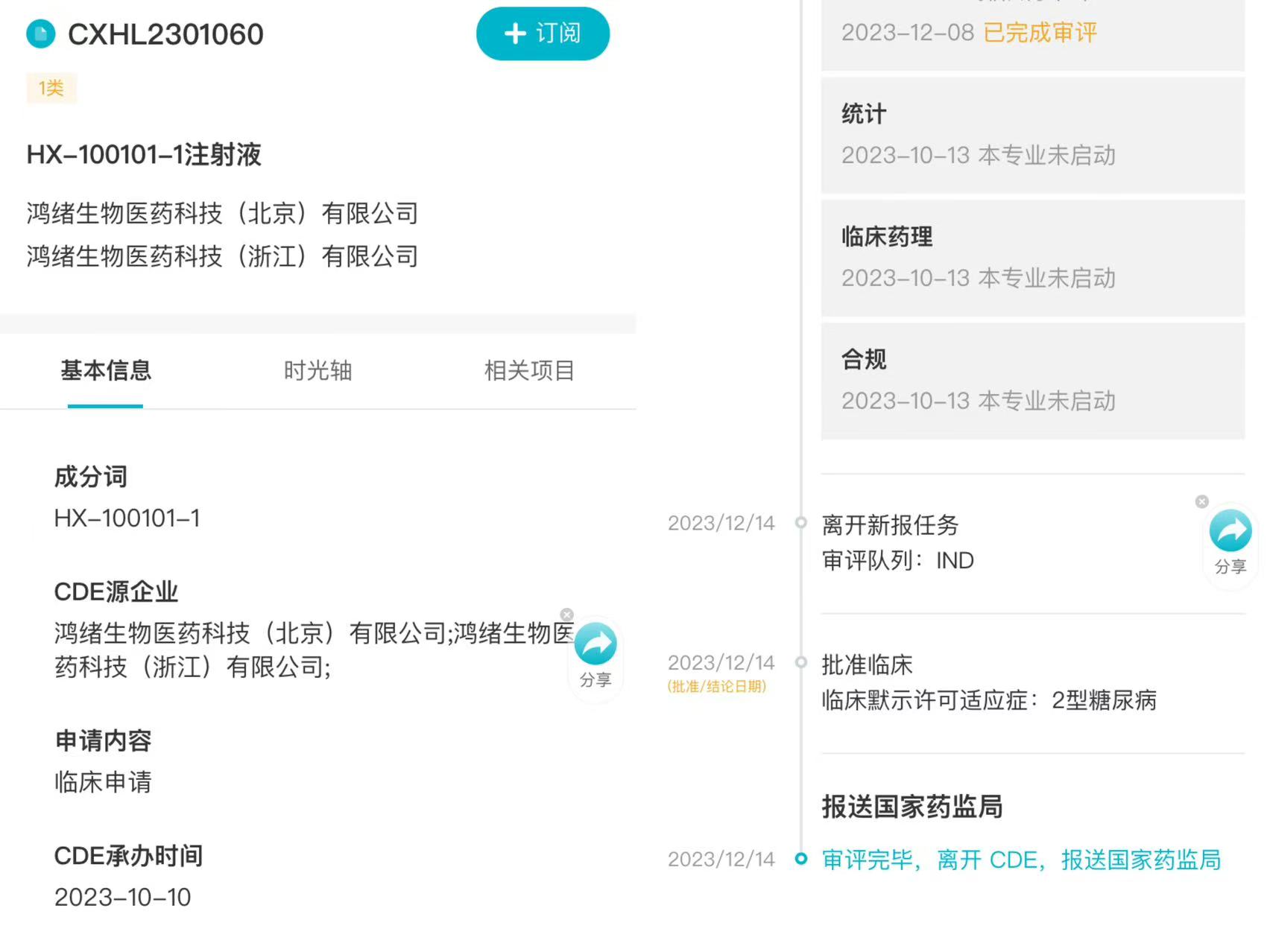The height and width of the screenshot is (952, 1270).
Task: Click the timeline dot for 批准临床
Action: point(801,661)
